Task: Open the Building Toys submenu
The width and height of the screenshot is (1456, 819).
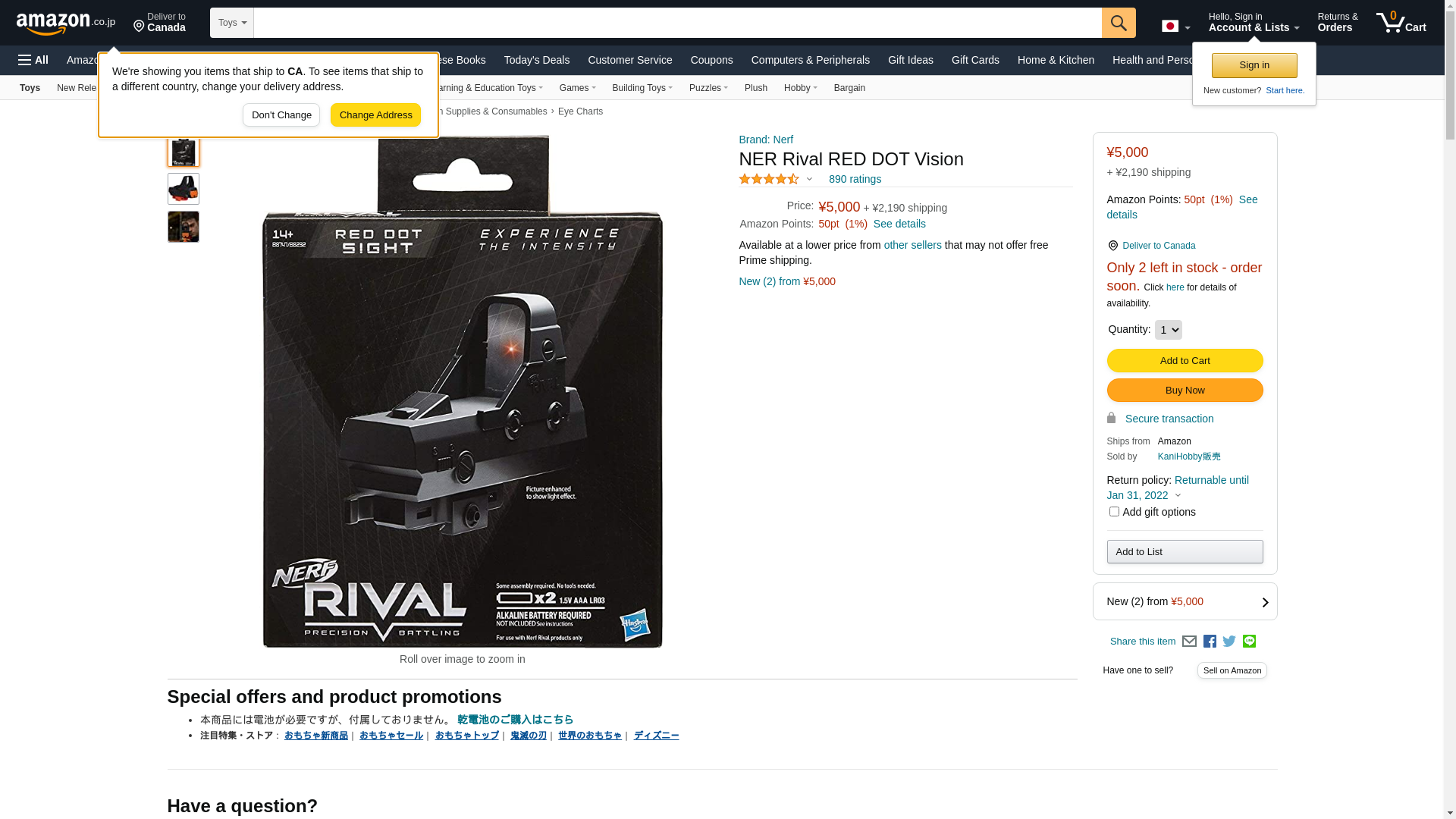Action: [642, 88]
